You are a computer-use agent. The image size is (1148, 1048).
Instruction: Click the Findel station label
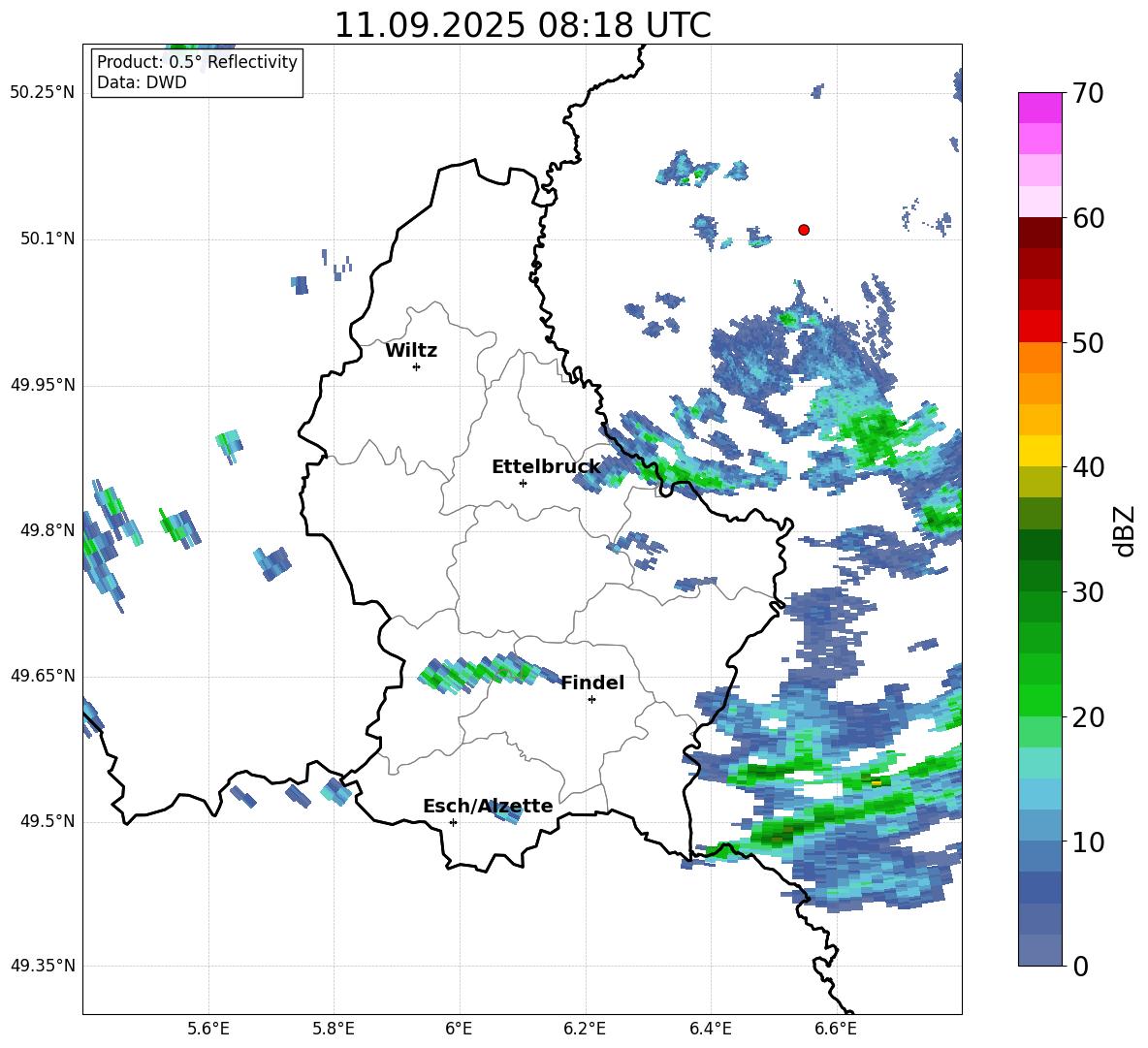[x=592, y=683]
